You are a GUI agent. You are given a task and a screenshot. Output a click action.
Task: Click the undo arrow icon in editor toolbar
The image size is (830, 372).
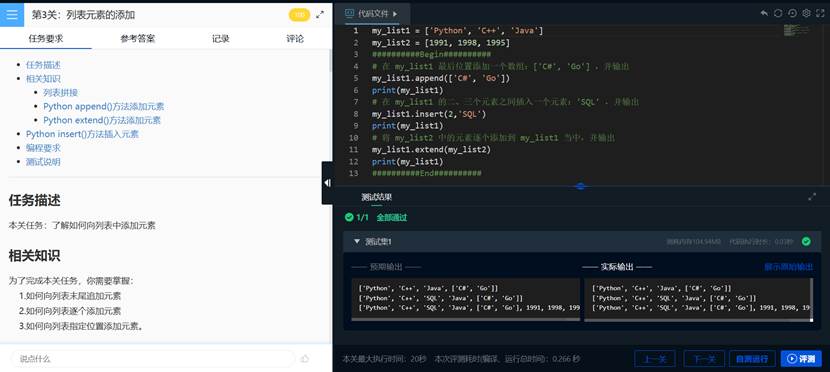tap(764, 13)
